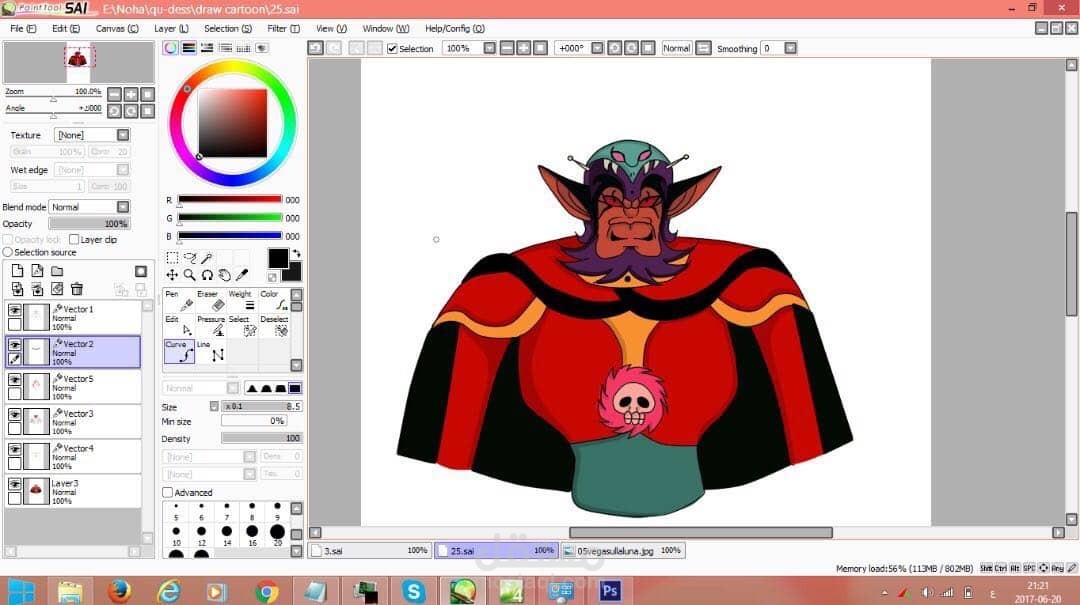
Task: Hide the Vector2 layer
Action: [x=14, y=345]
